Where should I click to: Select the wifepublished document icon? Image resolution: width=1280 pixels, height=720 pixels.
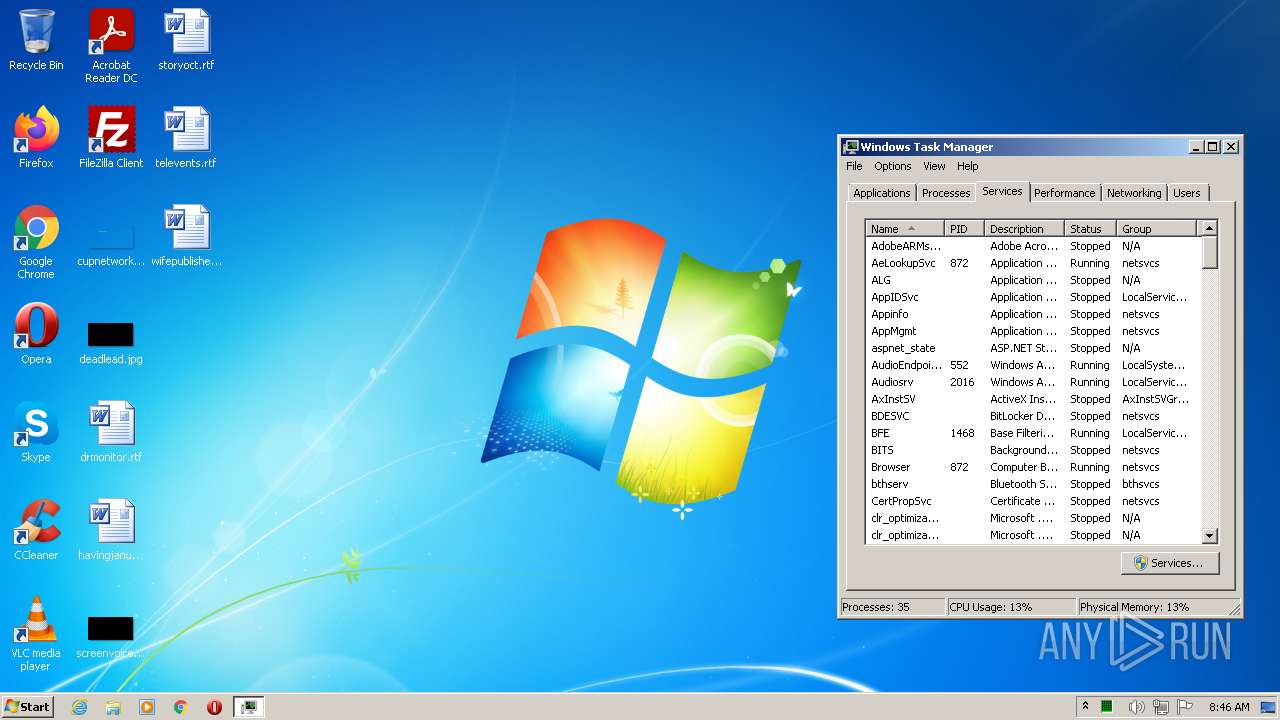click(x=186, y=237)
